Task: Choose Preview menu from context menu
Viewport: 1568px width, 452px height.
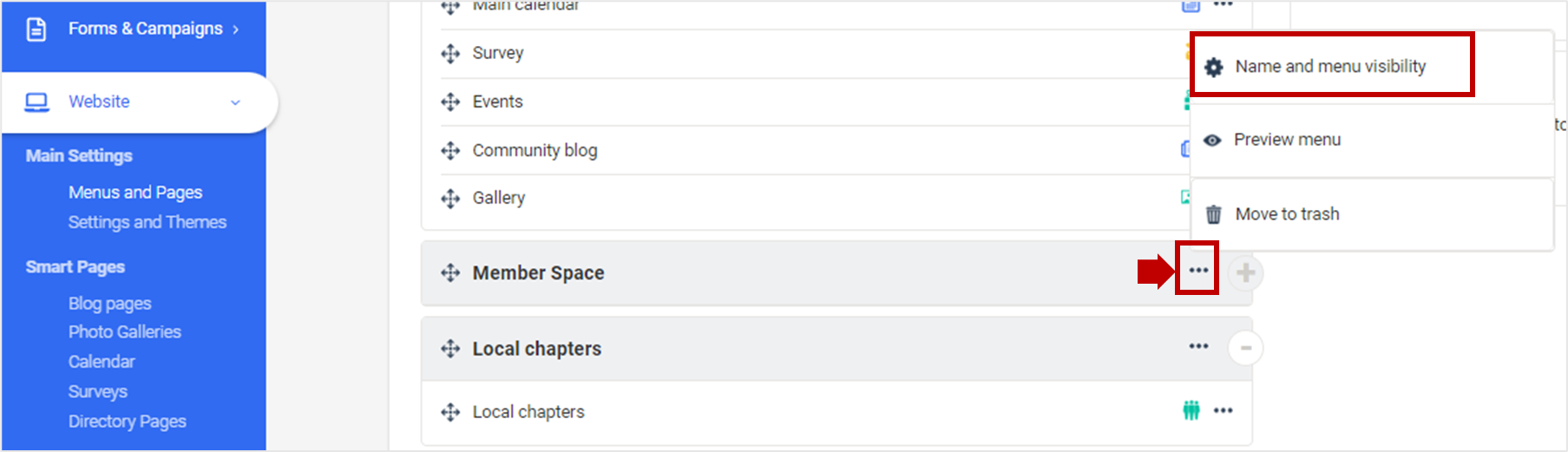Action: [1287, 140]
